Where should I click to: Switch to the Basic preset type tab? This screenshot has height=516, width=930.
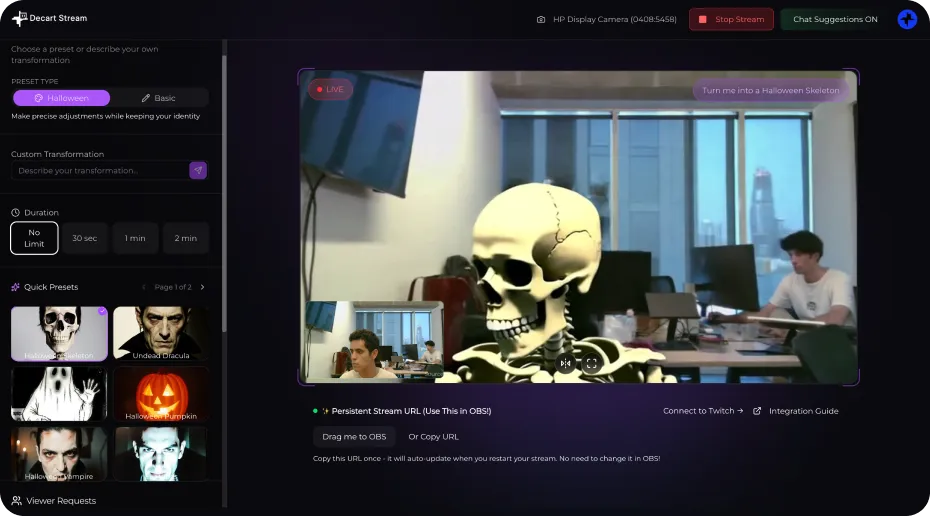pyautogui.click(x=158, y=98)
